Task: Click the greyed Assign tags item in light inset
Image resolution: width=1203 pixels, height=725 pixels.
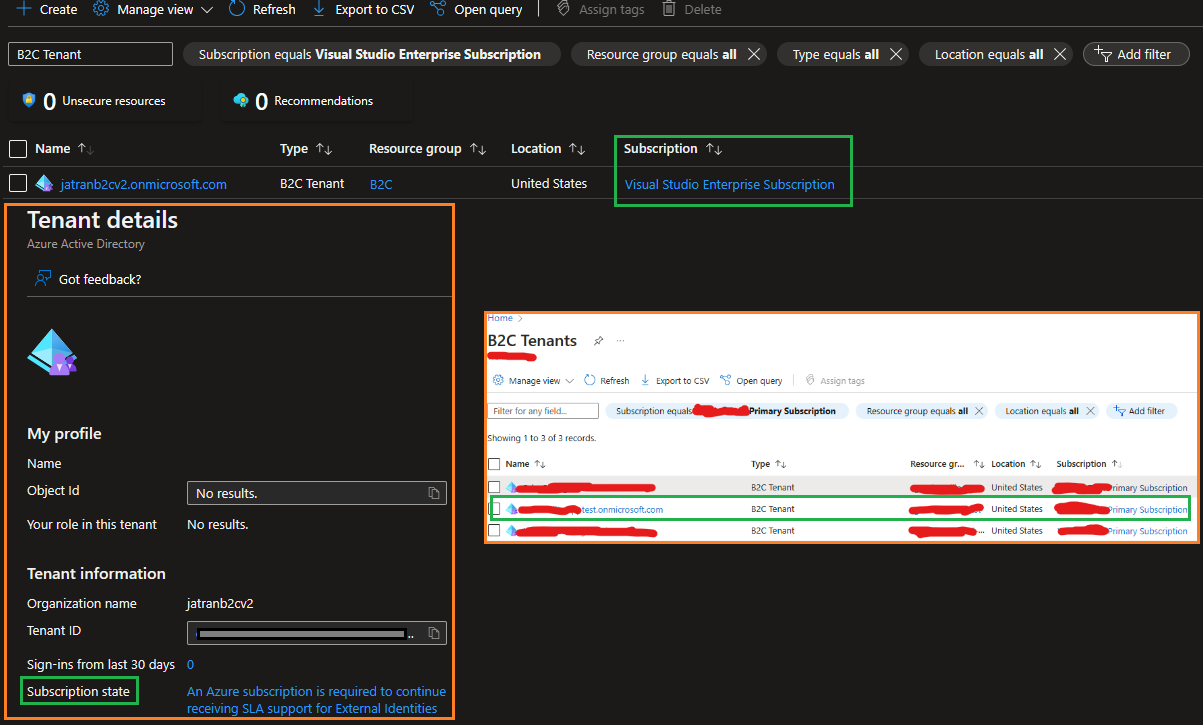Action: [x=835, y=381]
